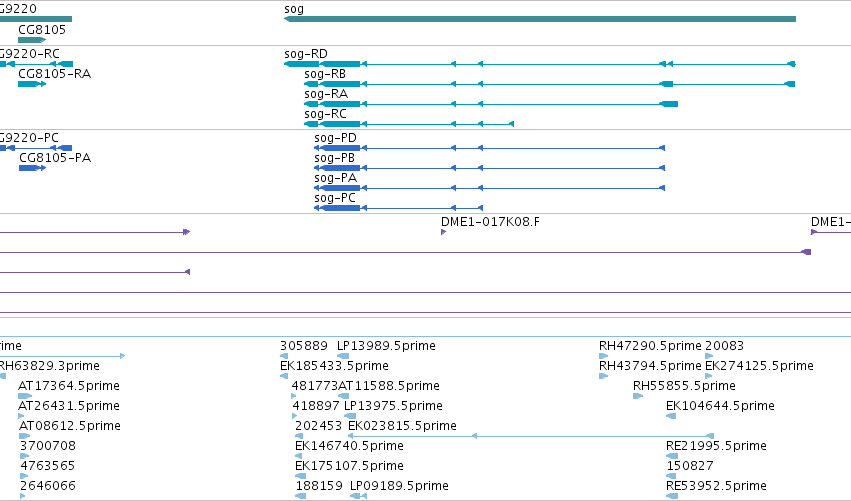Select EST RH43794.5prime
Image resolution: width=851 pixels, height=501 pixels.
(604, 376)
